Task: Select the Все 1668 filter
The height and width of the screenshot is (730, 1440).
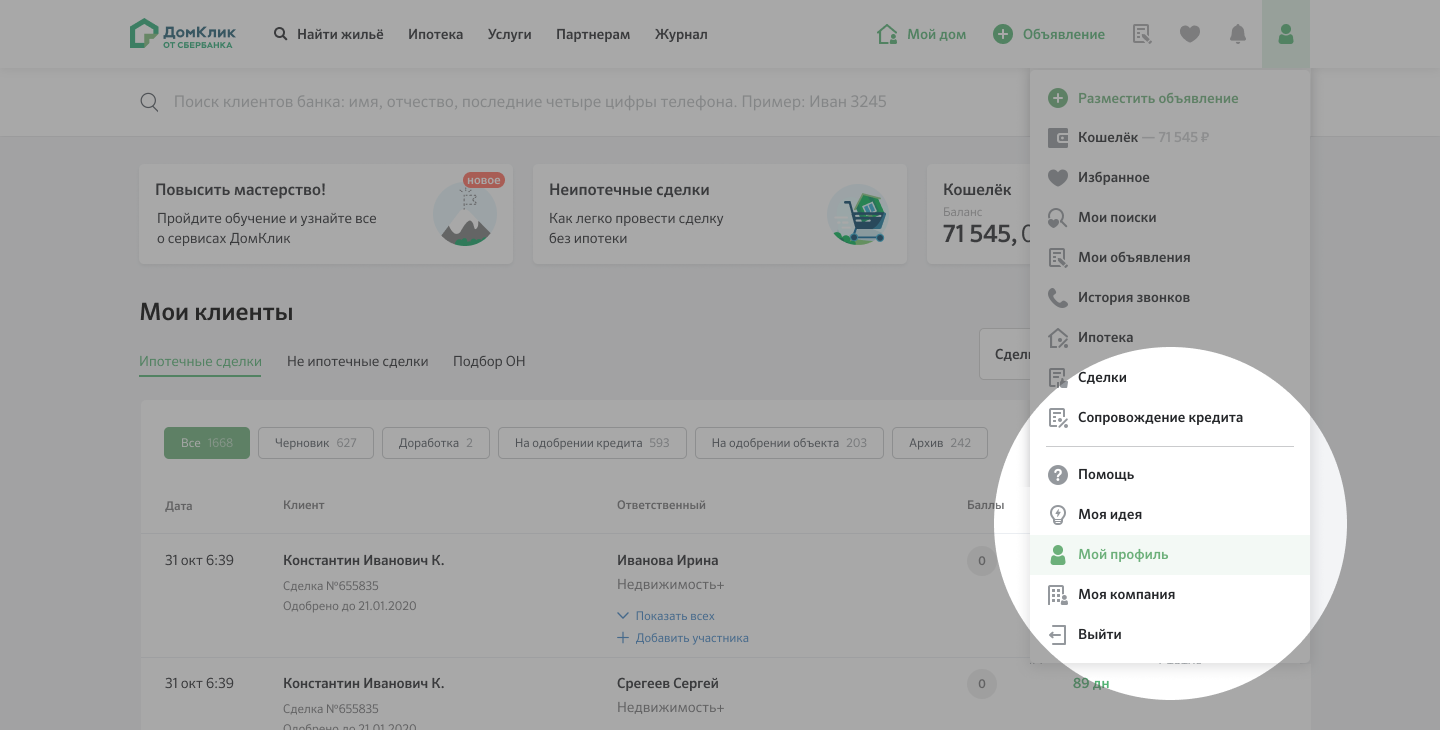Action: [x=207, y=443]
